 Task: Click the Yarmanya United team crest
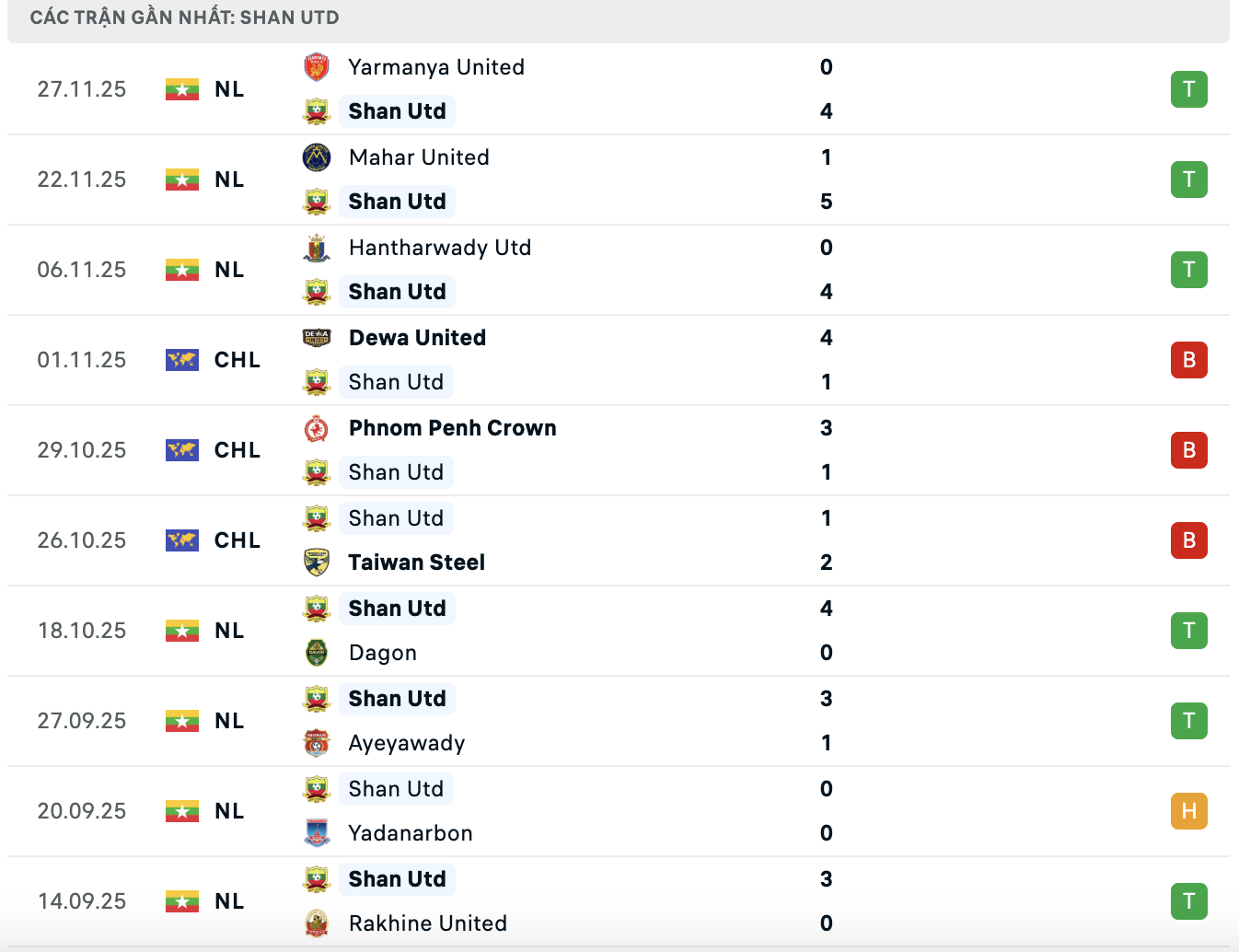(317, 67)
